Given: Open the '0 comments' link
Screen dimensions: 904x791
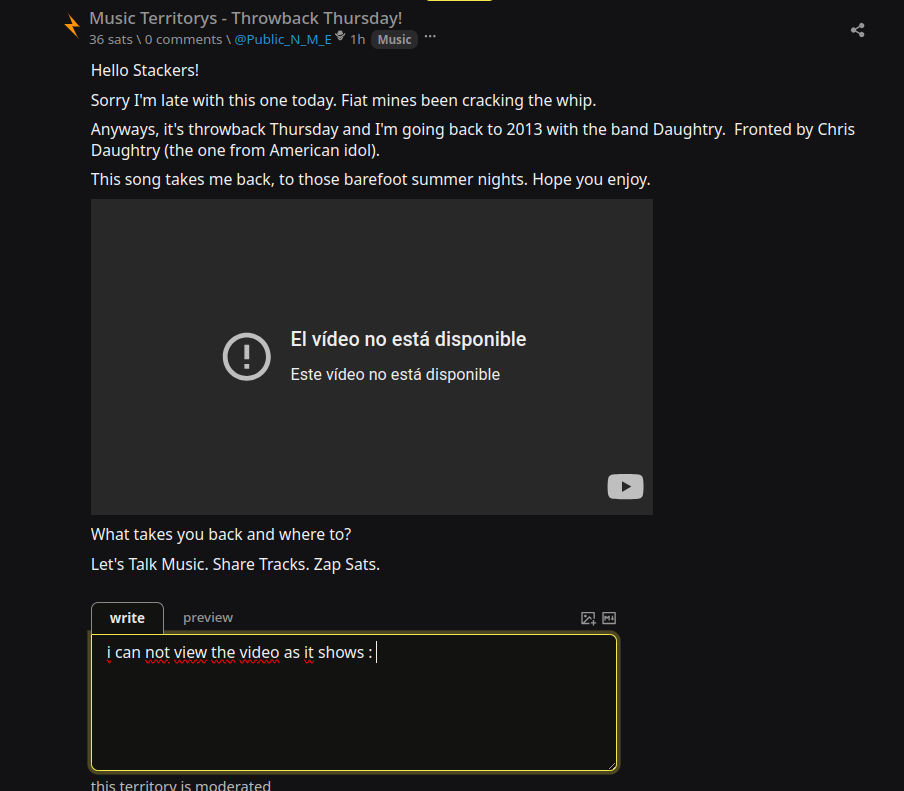Looking at the screenshot, I should click(x=183, y=39).
